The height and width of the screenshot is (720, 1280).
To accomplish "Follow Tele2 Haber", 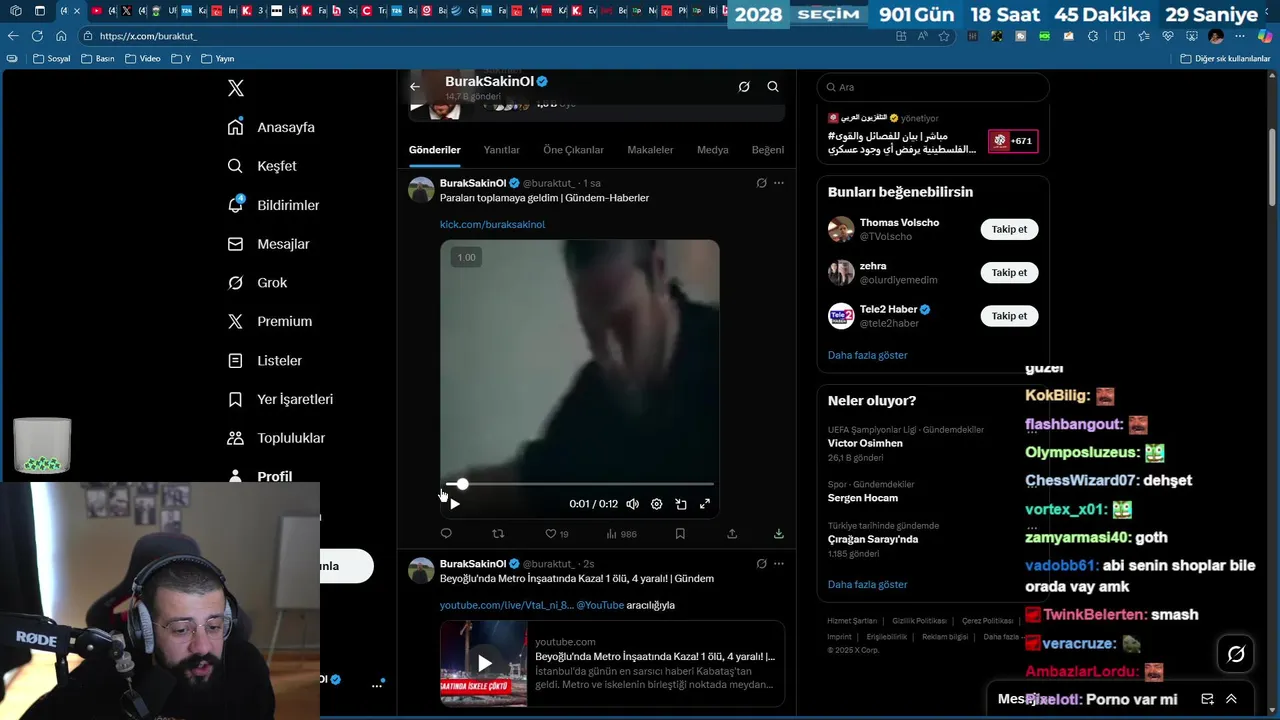I will 1009,316.
